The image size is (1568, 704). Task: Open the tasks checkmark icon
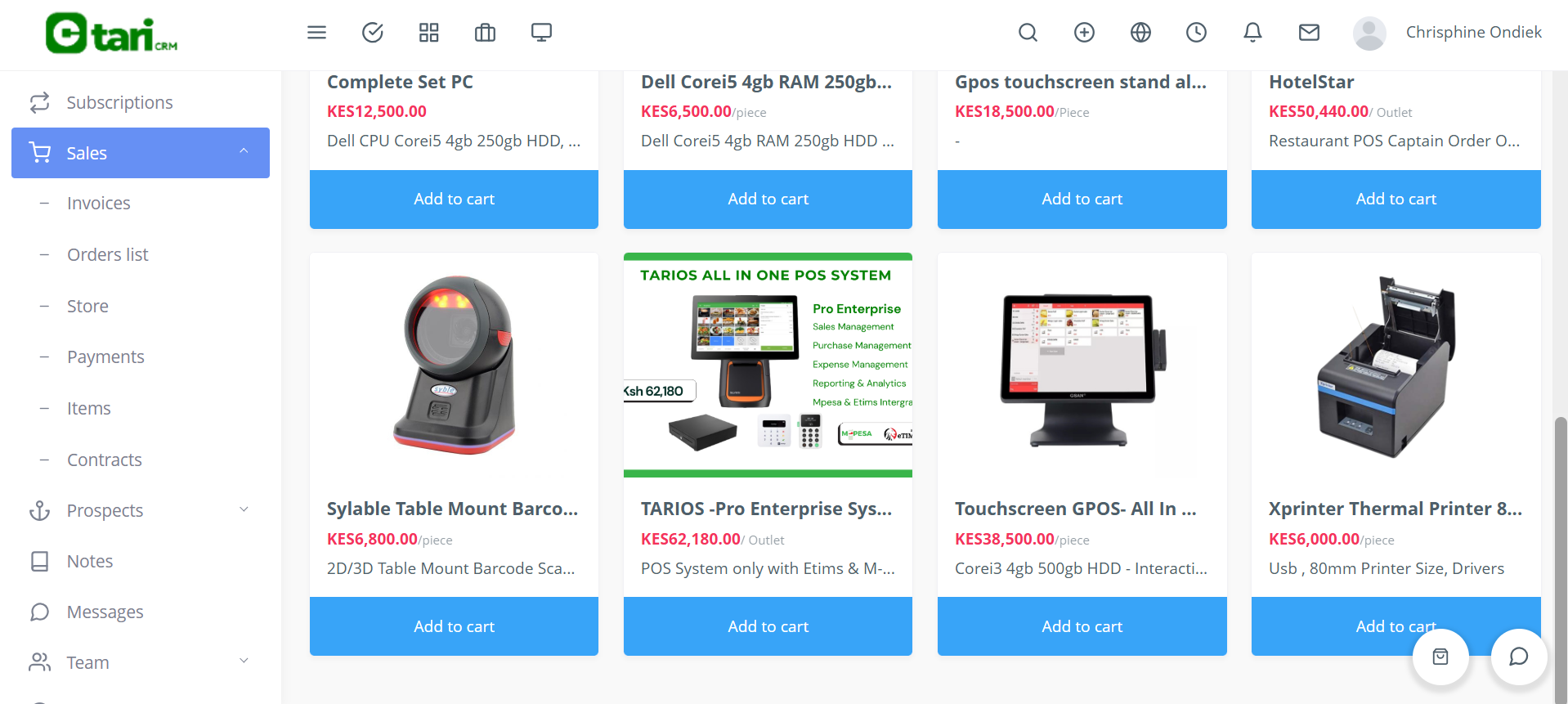(373, 33)
